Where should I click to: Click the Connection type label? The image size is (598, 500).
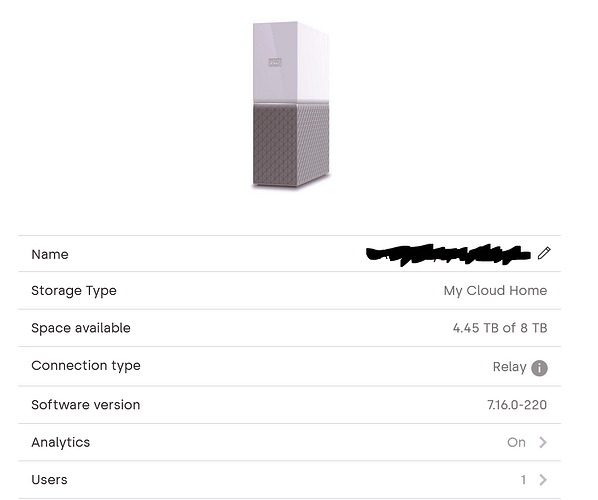click(x=86, y=365)
